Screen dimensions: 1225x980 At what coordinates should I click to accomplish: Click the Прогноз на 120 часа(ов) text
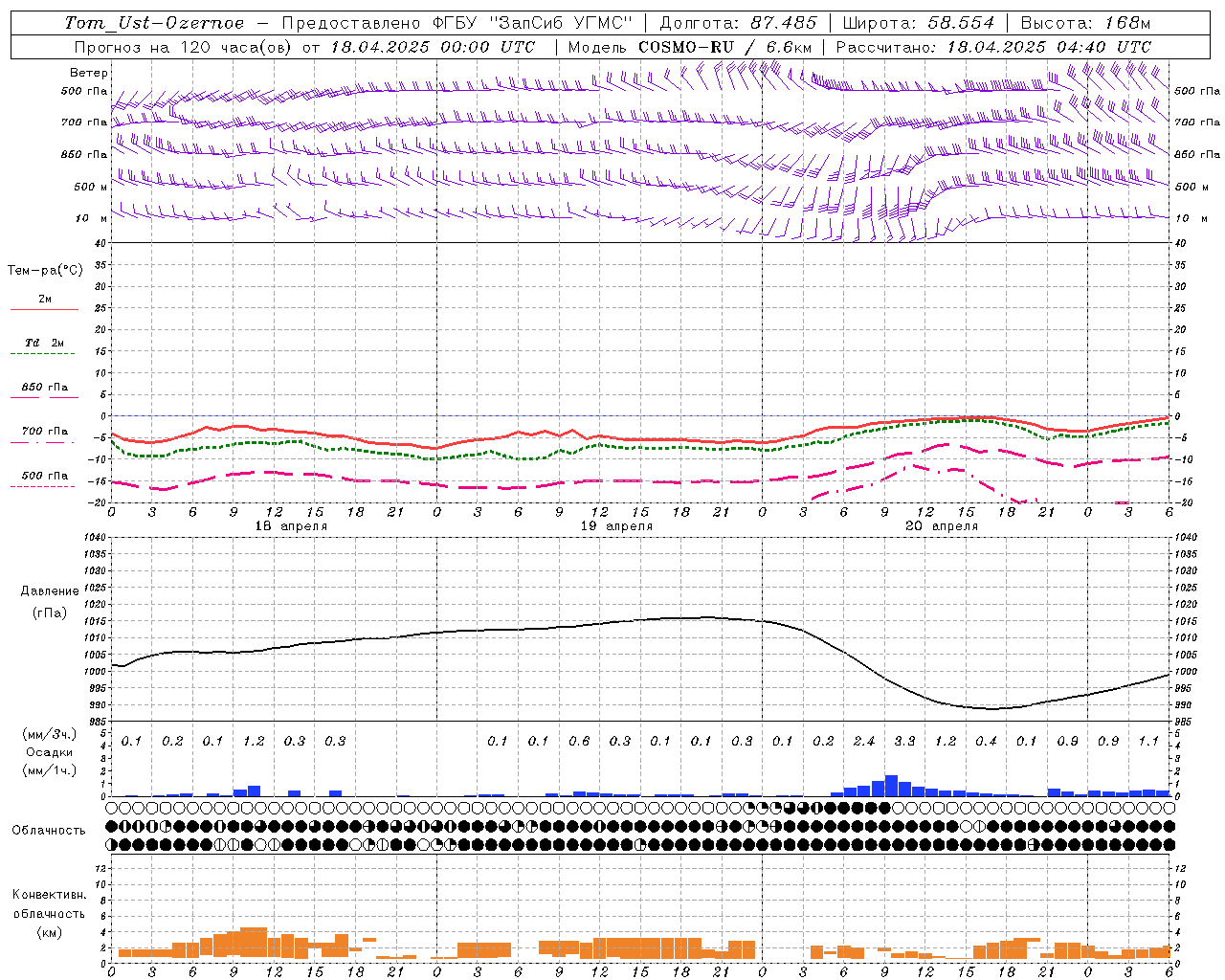[185, 47]
